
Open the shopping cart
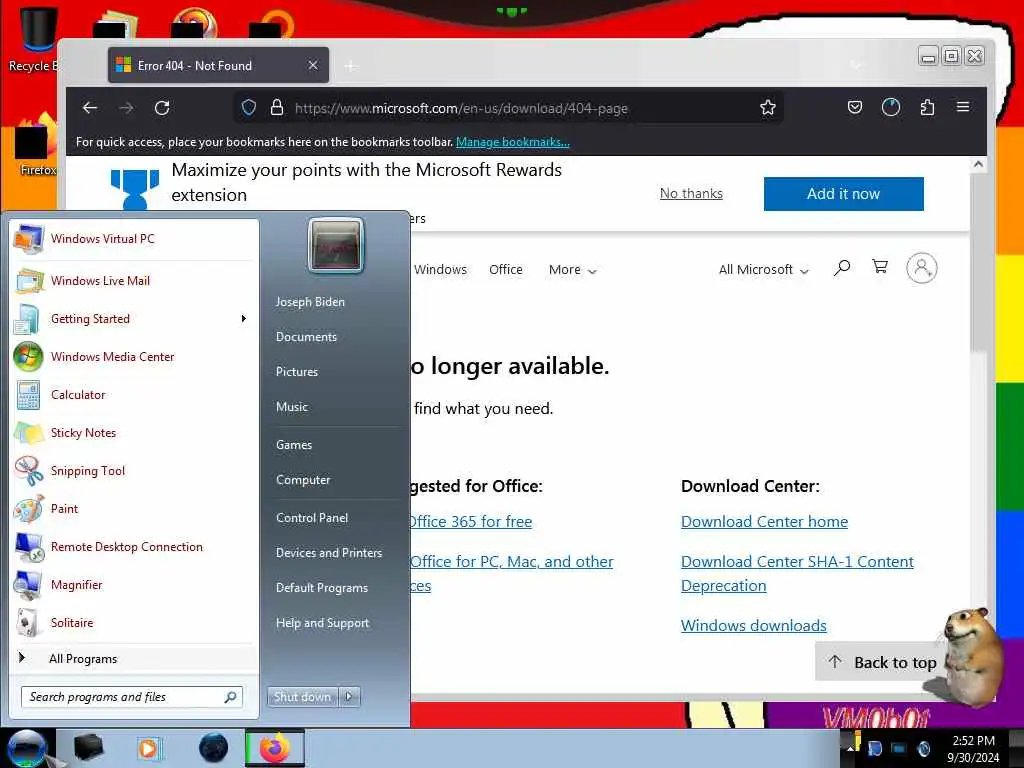click(880, 266)
